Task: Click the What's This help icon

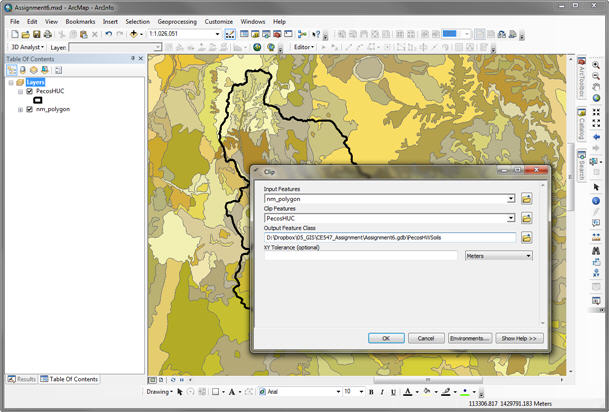Action: pyautogui.click(x=316, y=34)
